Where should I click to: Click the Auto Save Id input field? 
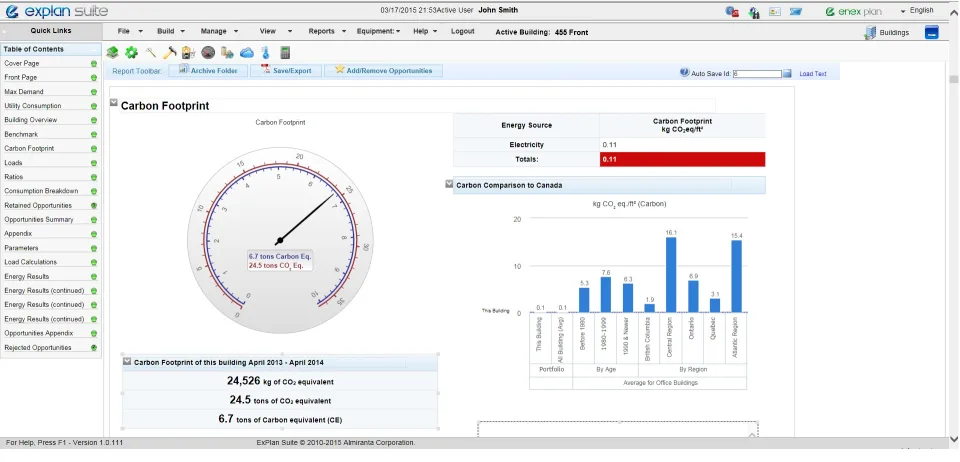(x=757, y=74)
